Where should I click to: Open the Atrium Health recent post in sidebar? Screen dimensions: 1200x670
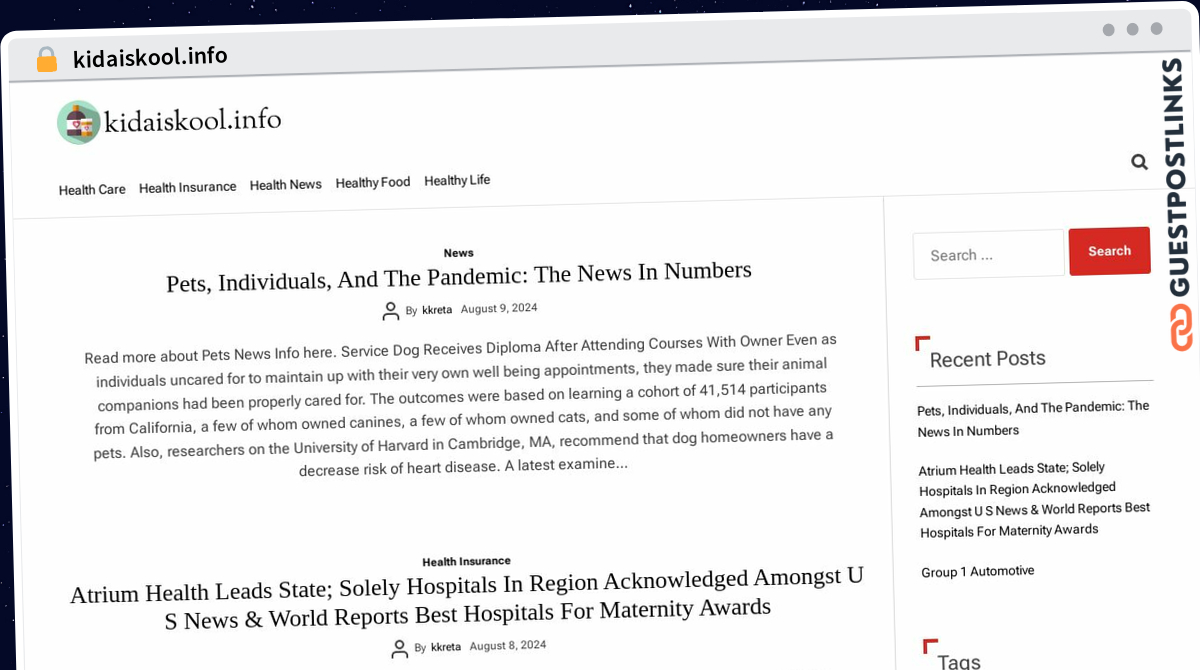point(1035,498)
